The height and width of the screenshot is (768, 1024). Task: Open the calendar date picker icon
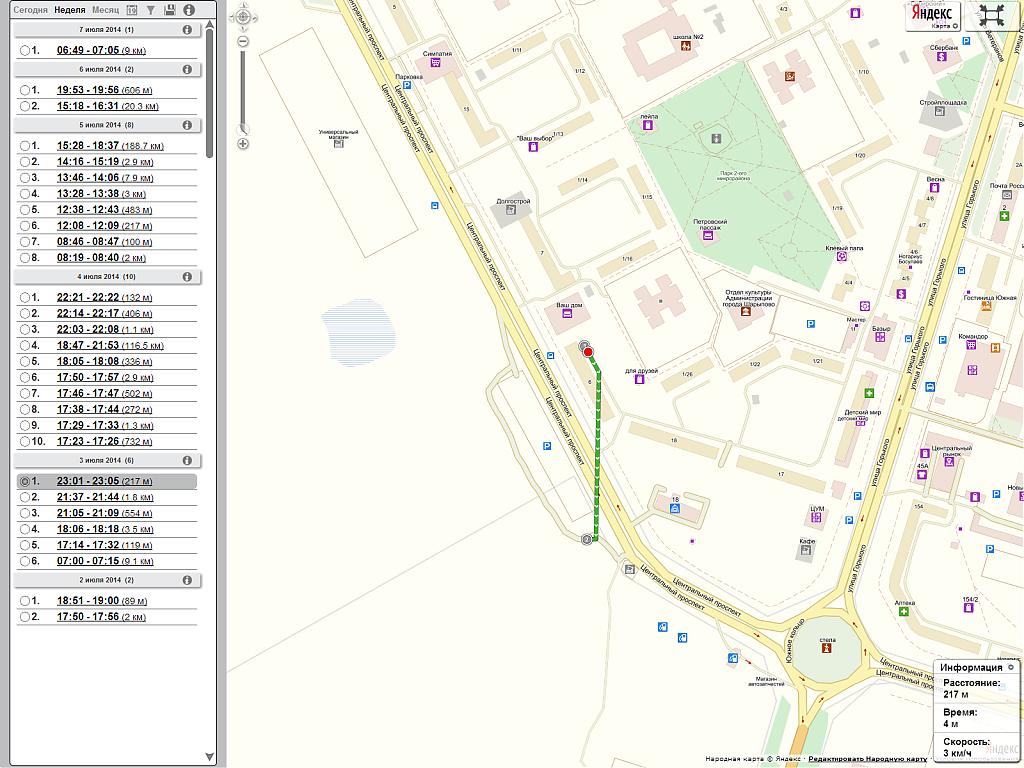pyautogui.click(x=132, y=10)
